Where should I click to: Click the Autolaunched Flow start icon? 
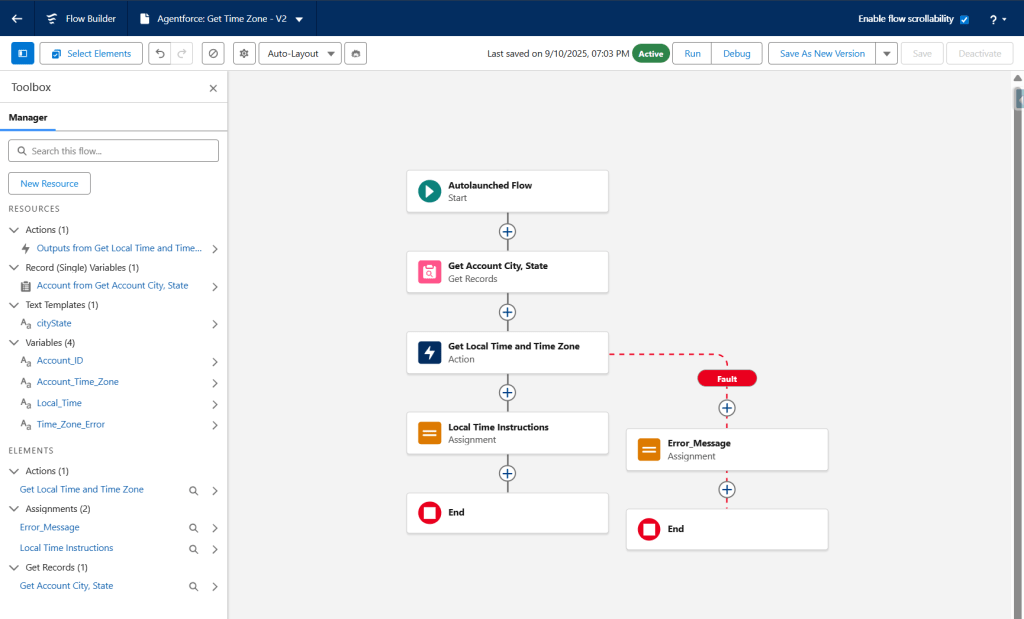pos(429,191)
